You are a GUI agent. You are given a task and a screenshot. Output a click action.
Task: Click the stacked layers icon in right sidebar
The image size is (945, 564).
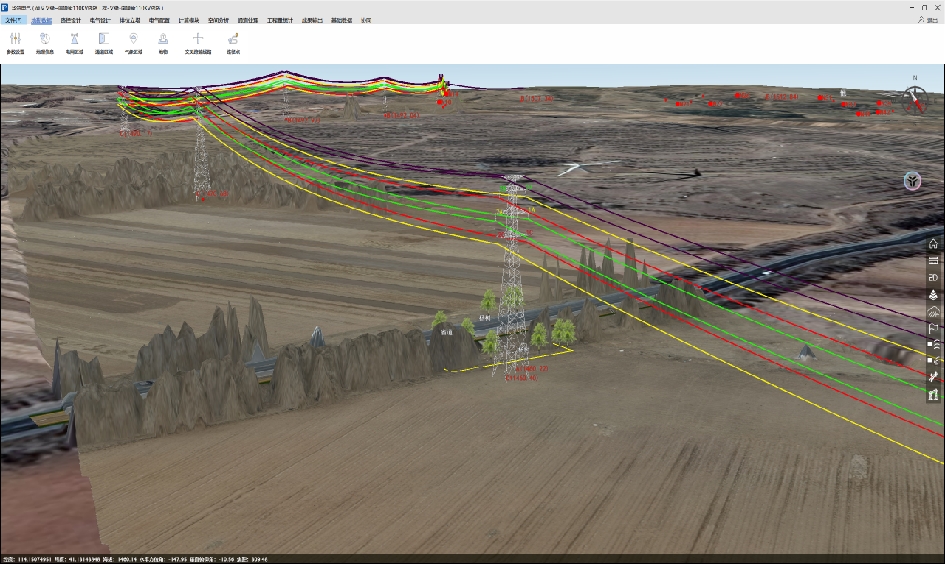[x=933, y=294]
